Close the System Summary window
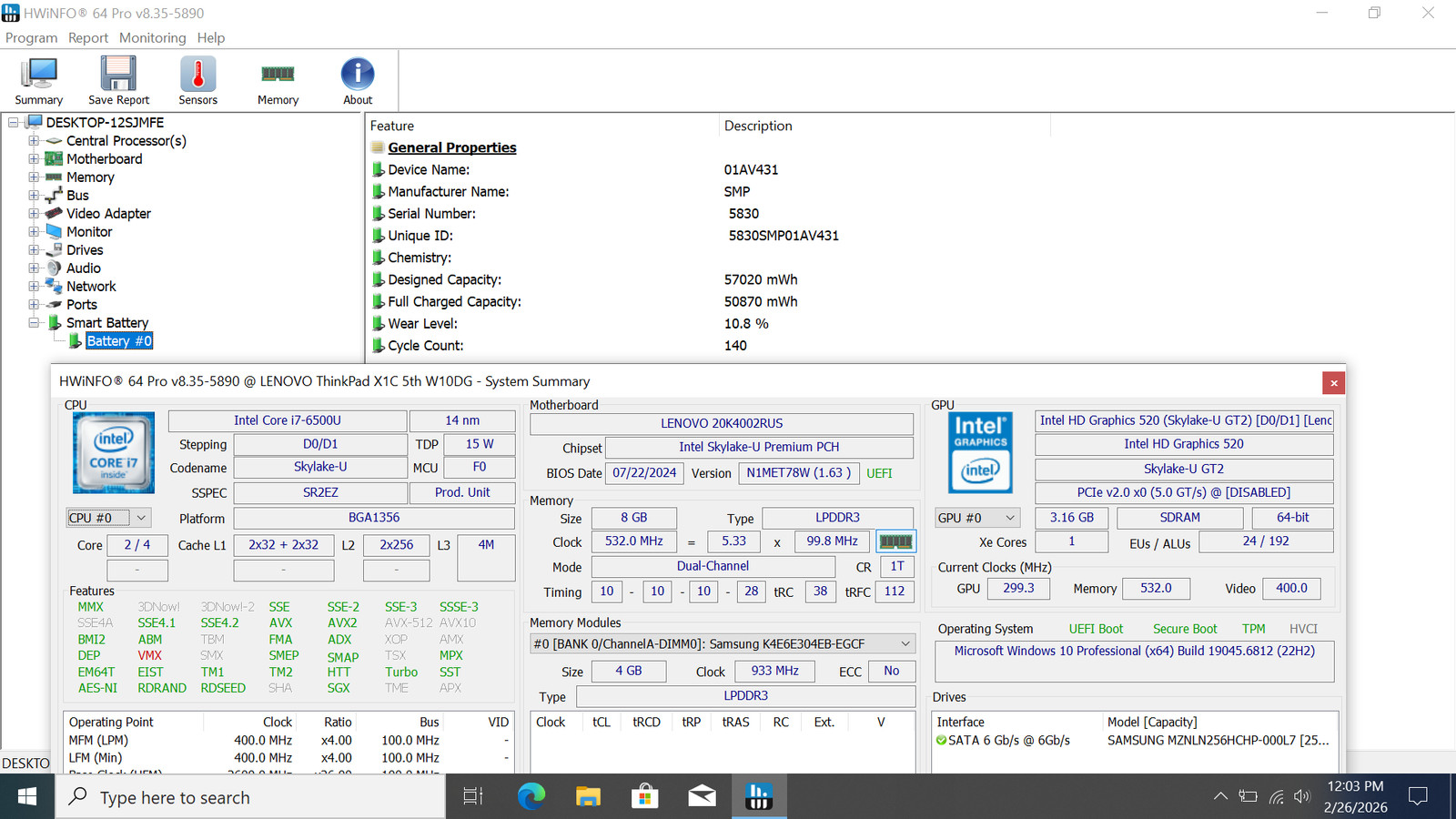The image size is (1456, 819). [1334, 383]
